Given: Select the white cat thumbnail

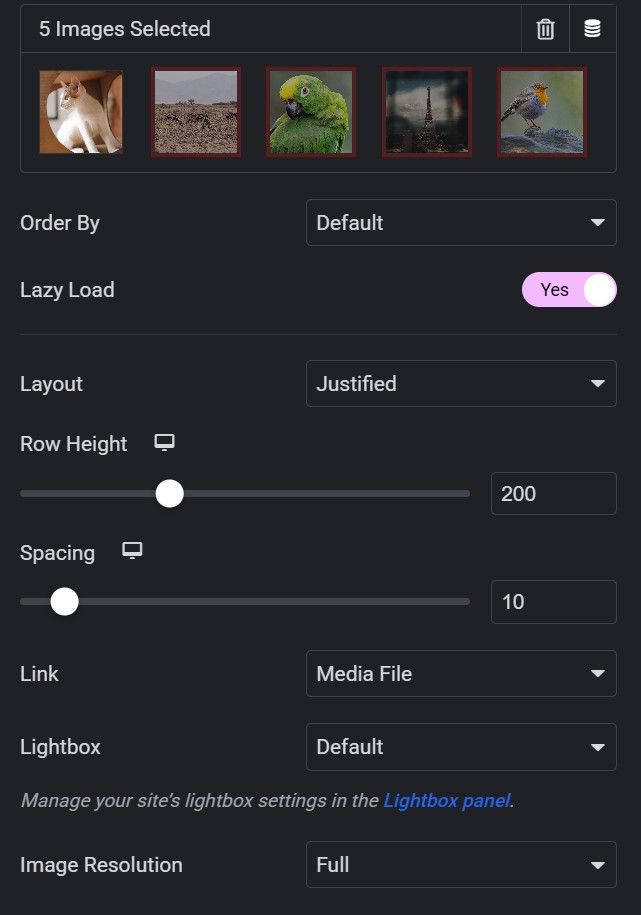Looking at the screenshot, I should point(81,112).
